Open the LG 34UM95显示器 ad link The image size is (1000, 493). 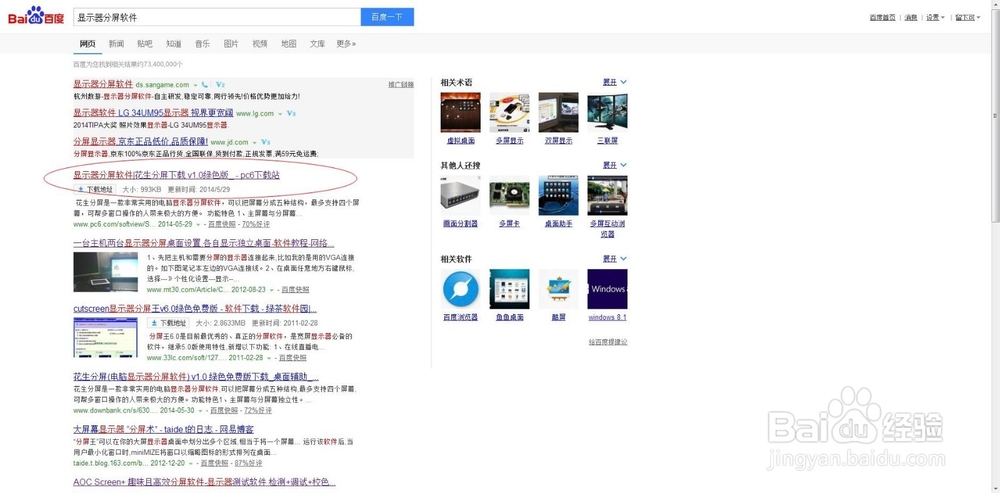click(x=152, y=113)
